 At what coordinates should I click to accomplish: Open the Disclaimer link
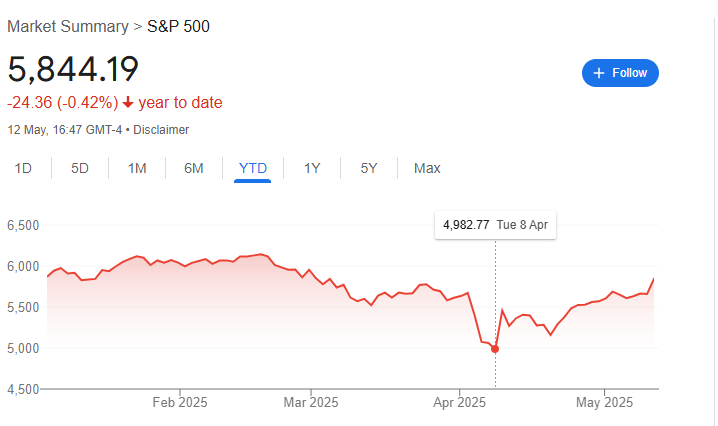point(161,130)
